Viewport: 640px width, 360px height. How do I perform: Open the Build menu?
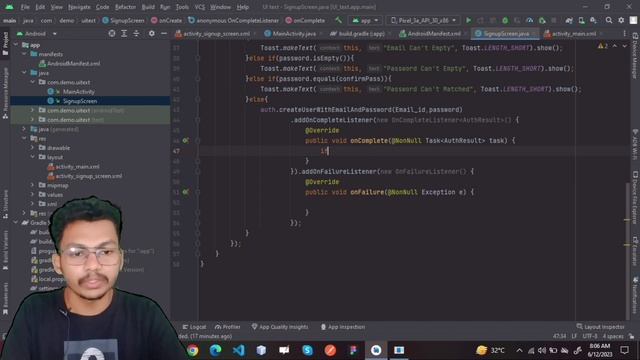(148, 7)
